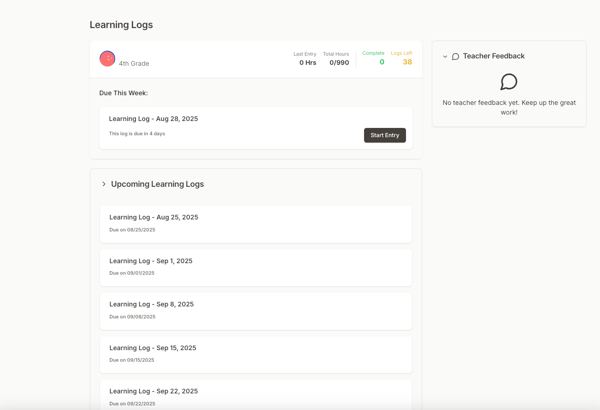Collapse the Teacher Feedback panel chevron

(445, 57)
